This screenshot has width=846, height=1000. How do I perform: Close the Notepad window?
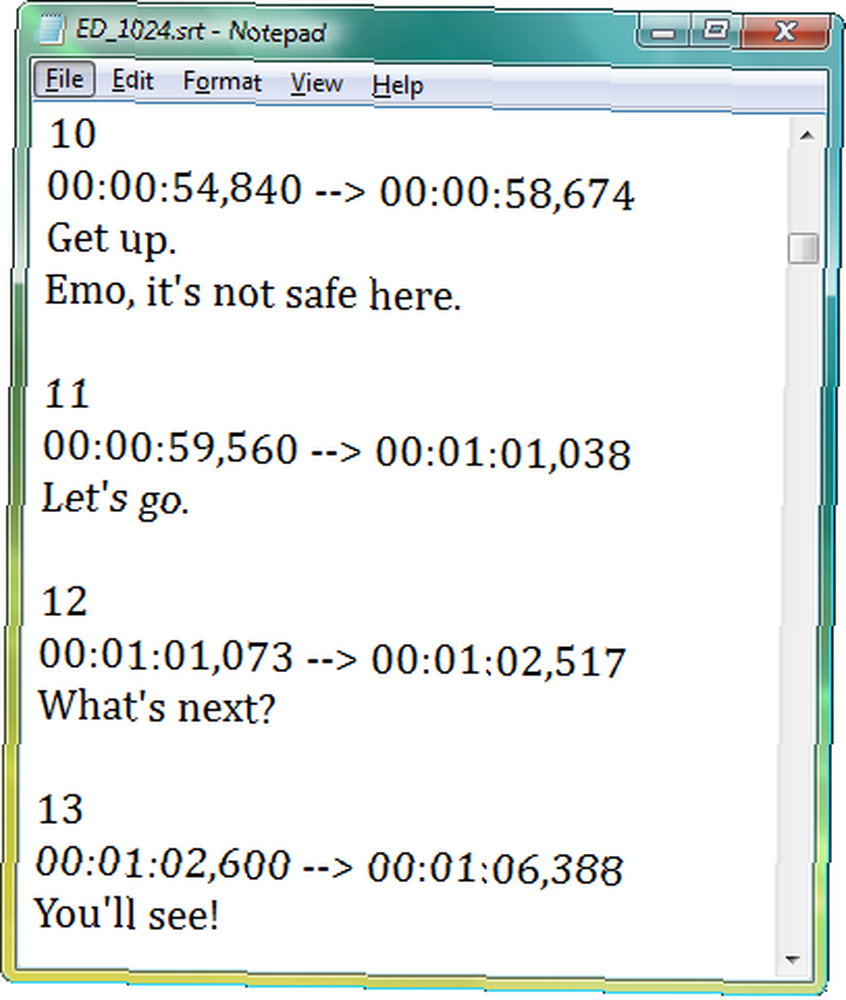point(785,31)
